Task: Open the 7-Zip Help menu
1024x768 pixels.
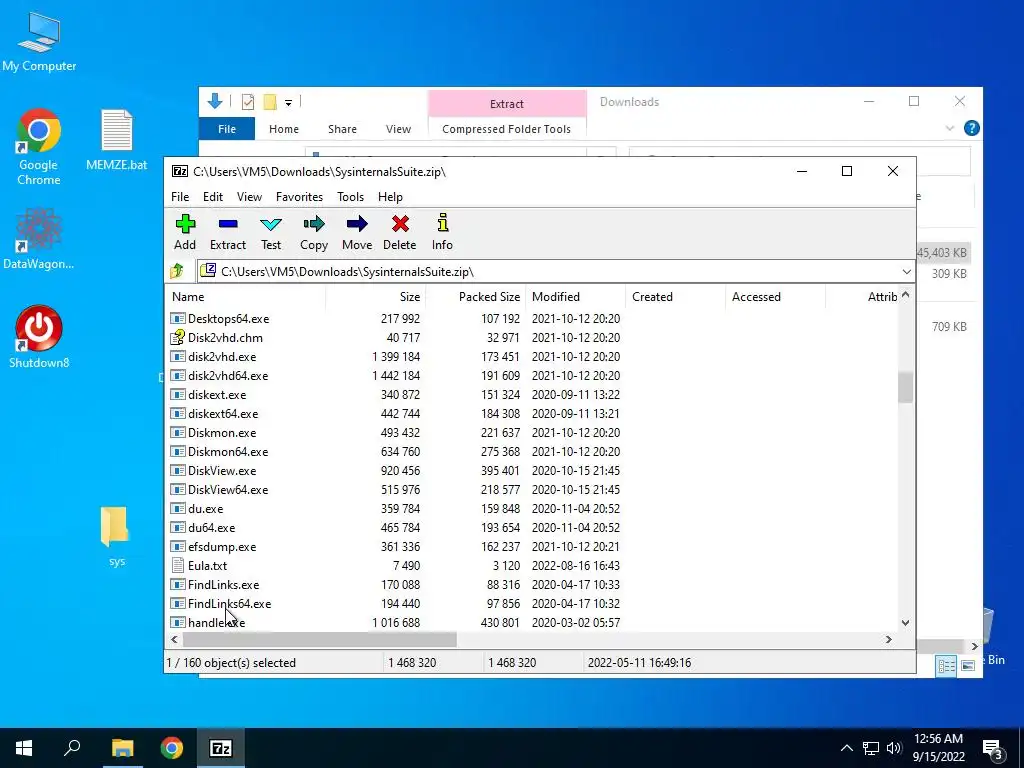Action: pyautogui.click(x=390, y=197)
